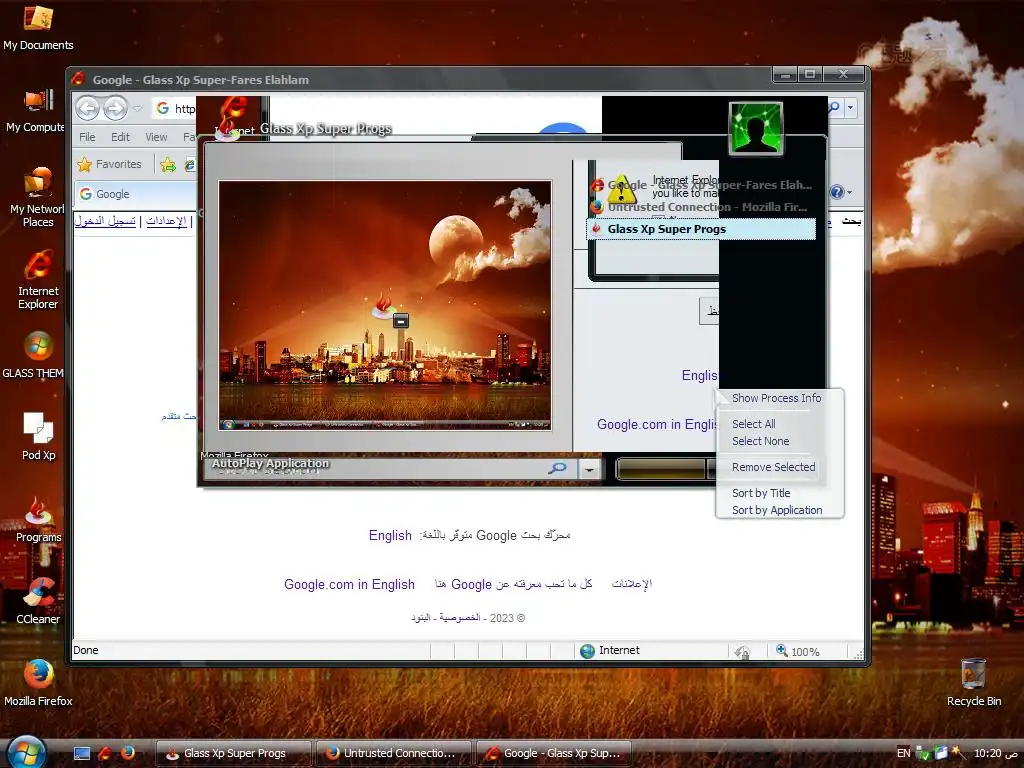Open the Windows Start orb
Viewport: 1024px width, 768px height.
click(x=25, y=751)
